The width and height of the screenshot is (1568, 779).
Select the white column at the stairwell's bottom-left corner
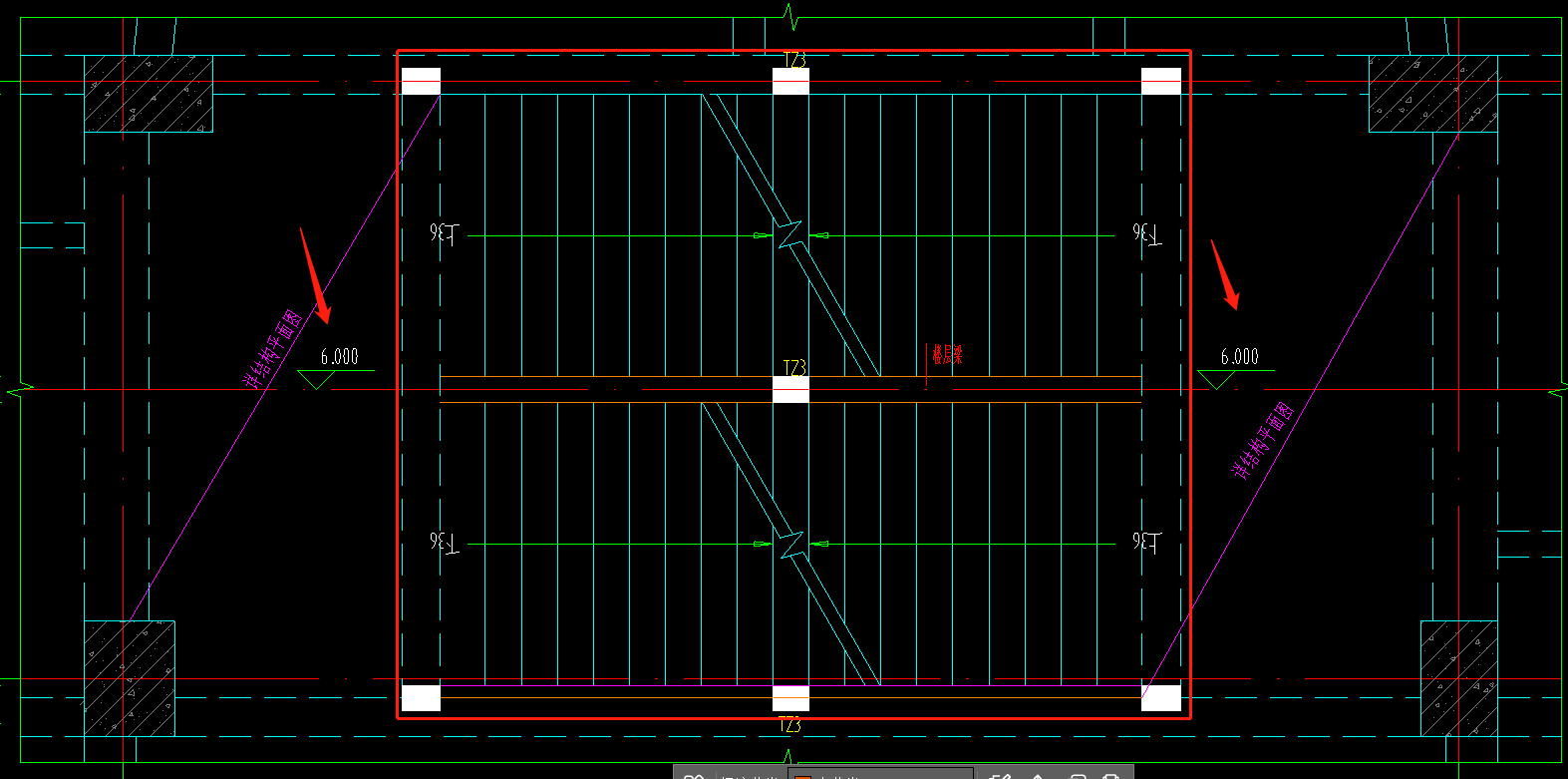pyautogui.click(x=421, y=698)
